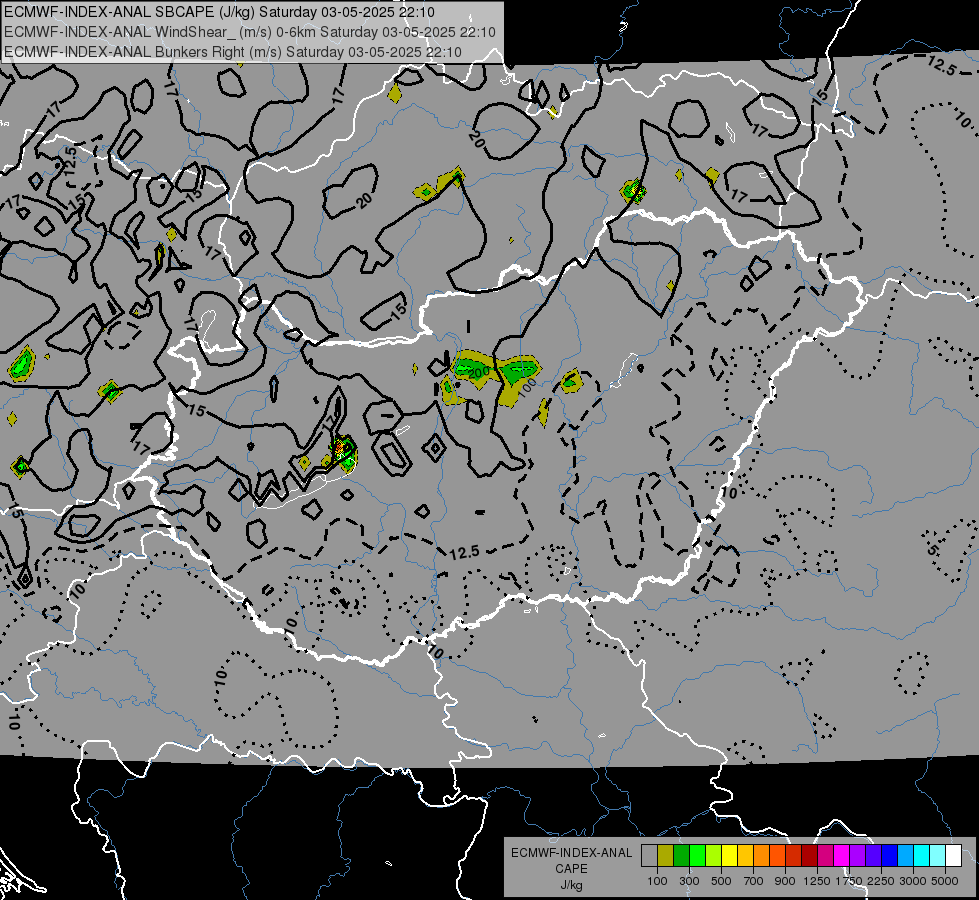Select the Bunkers Right (m/s) header line
The image size is (979, 900).
point(233,52)
